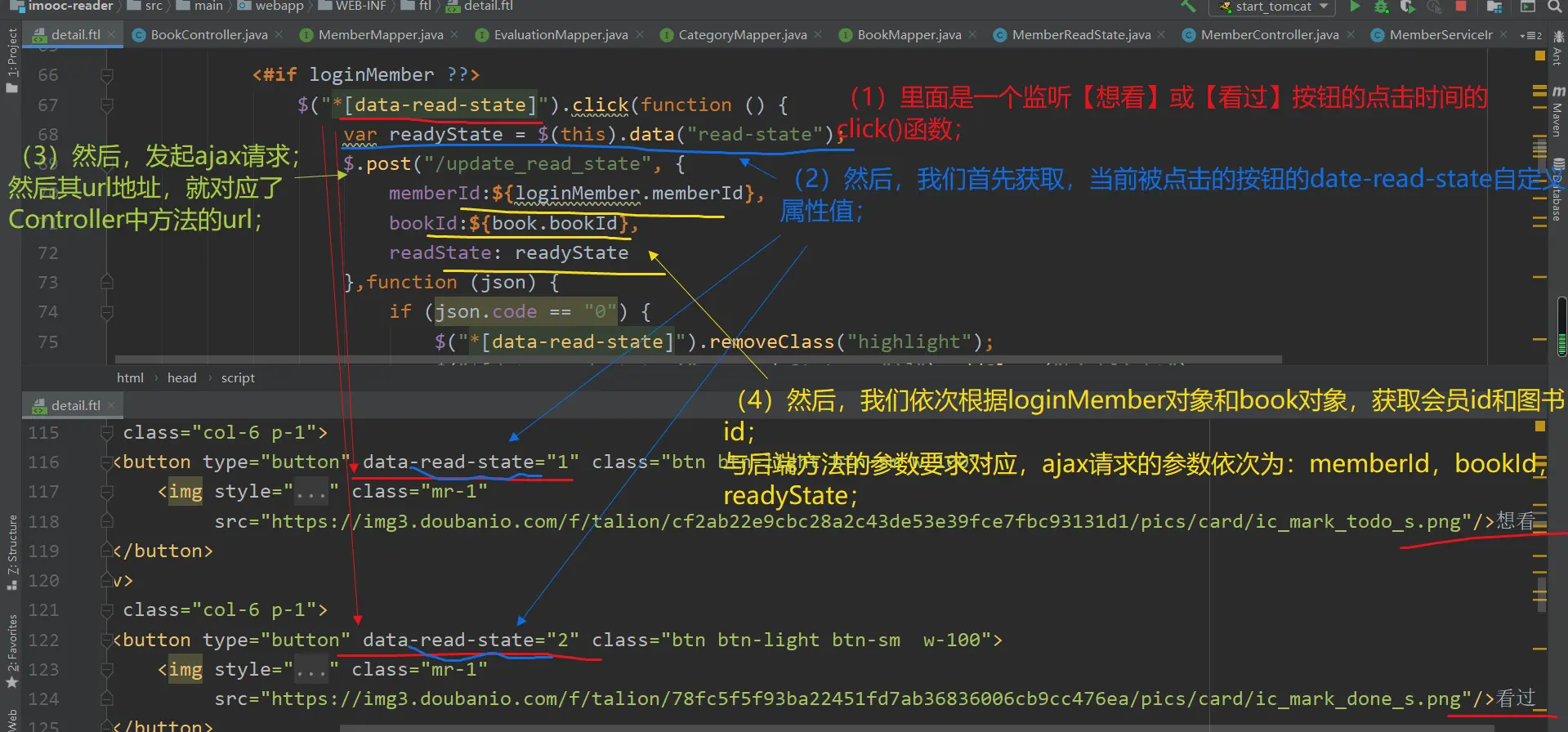Screen dimensions: 1568x732
Task: Close the MemberReadState.java tab
Action: (x=1162, y=34)
